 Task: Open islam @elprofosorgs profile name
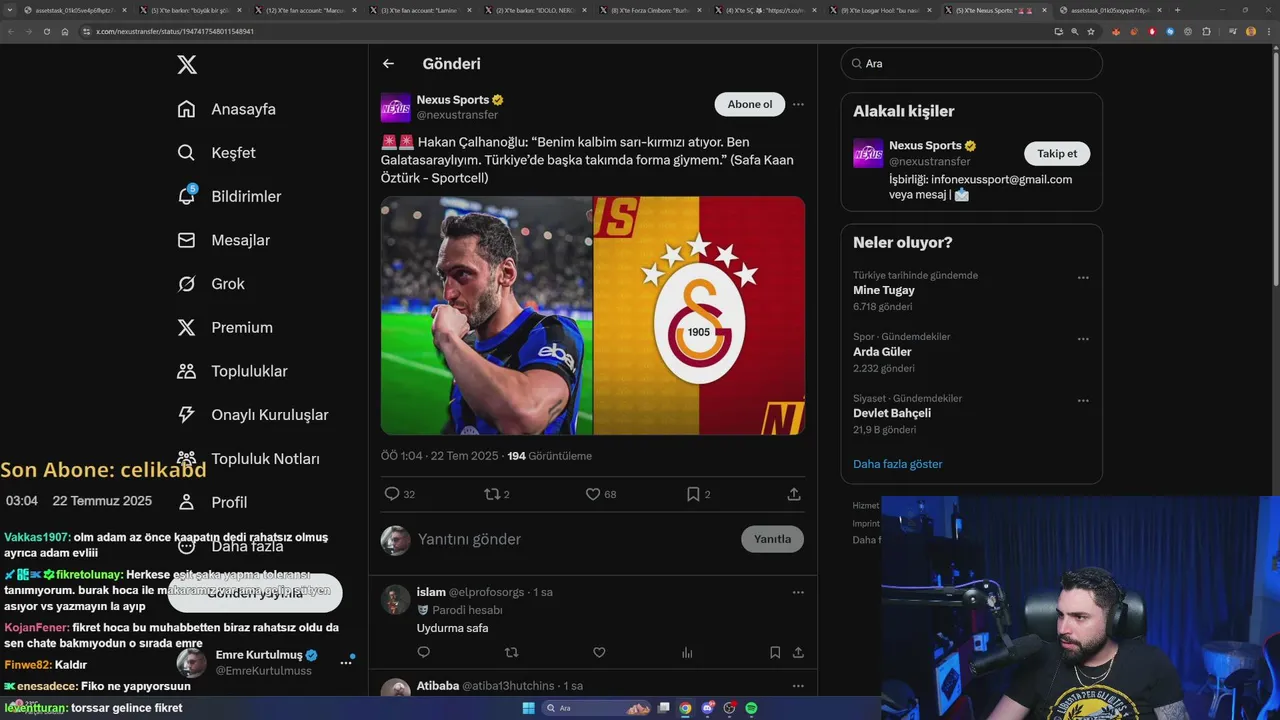(x=431, y=592)
